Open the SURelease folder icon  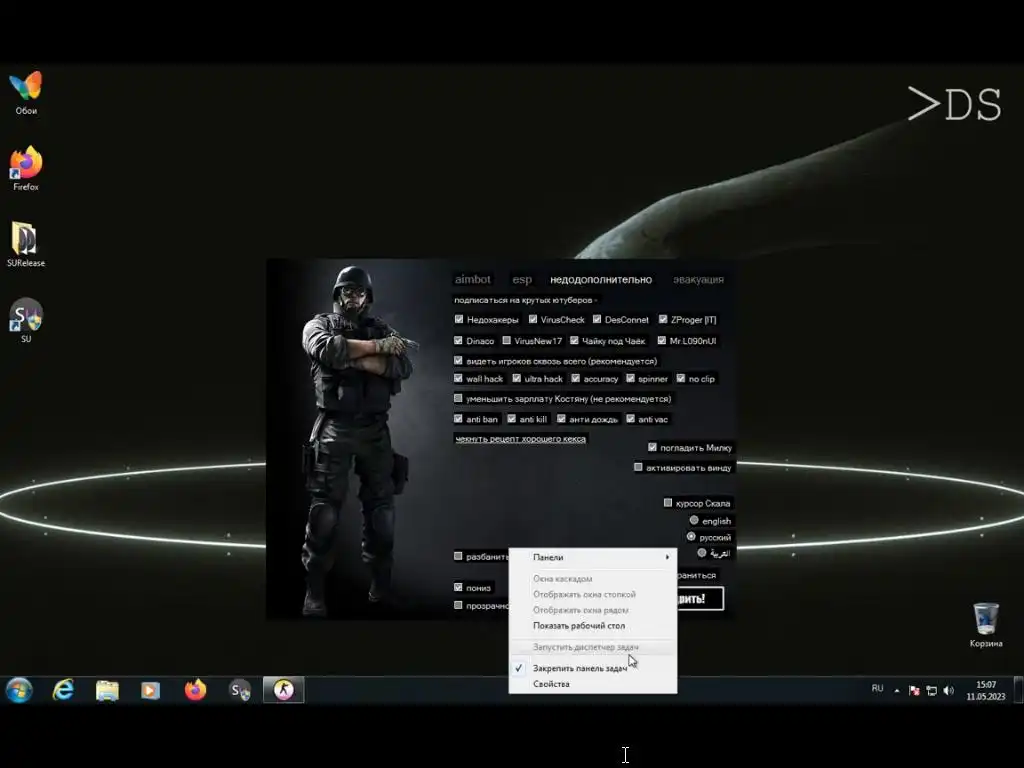pyautogui.click(x=26, y=244)
